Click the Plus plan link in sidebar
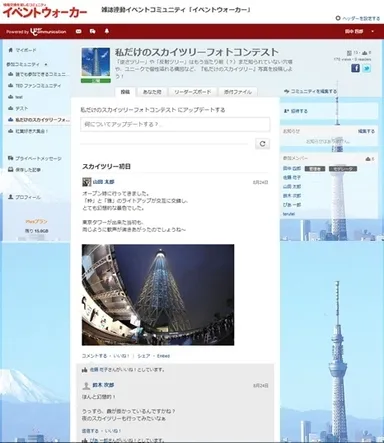The image size is (384, 443). 36,221
